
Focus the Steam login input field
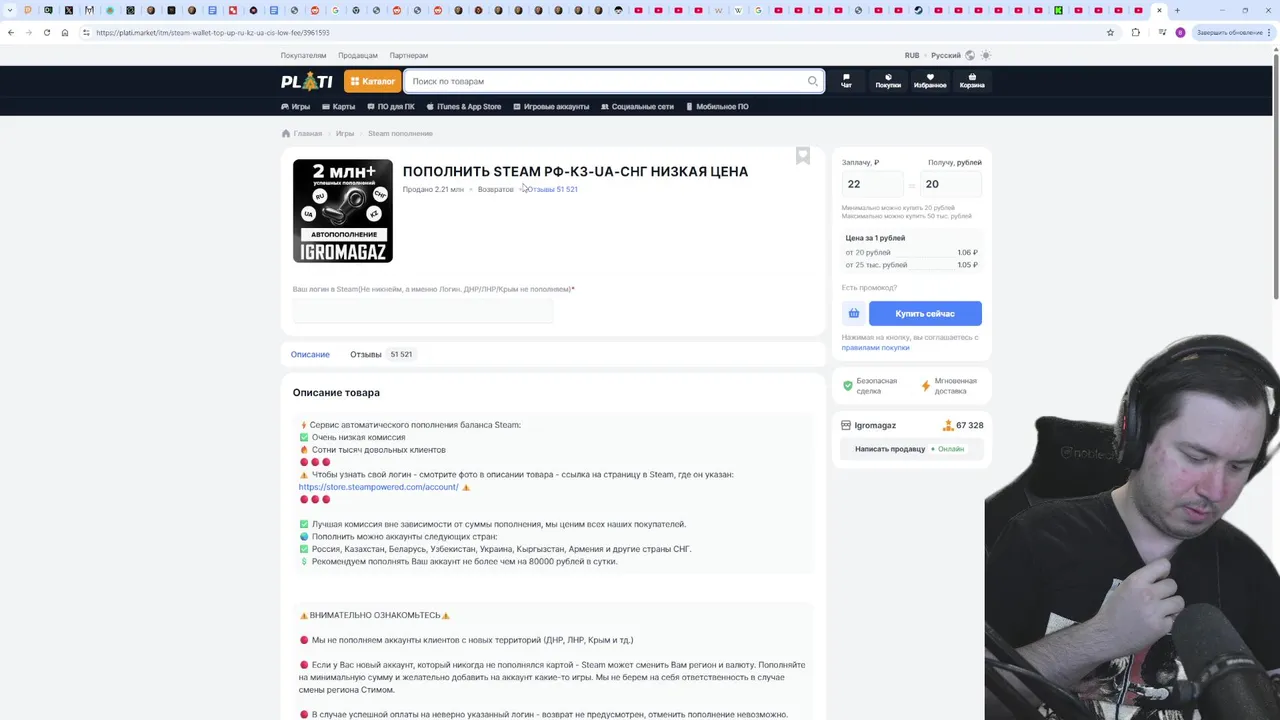click(423, 311)
